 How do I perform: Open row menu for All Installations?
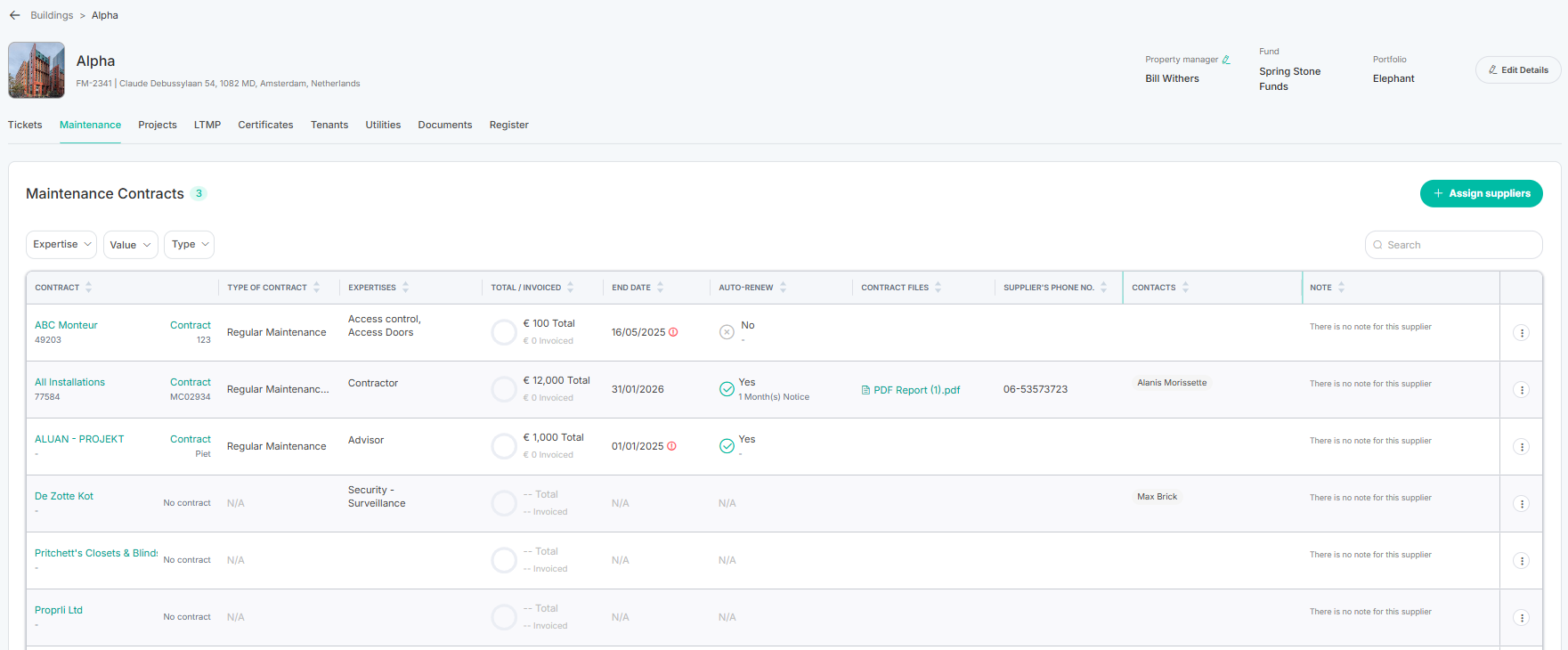pos(1522,390)
